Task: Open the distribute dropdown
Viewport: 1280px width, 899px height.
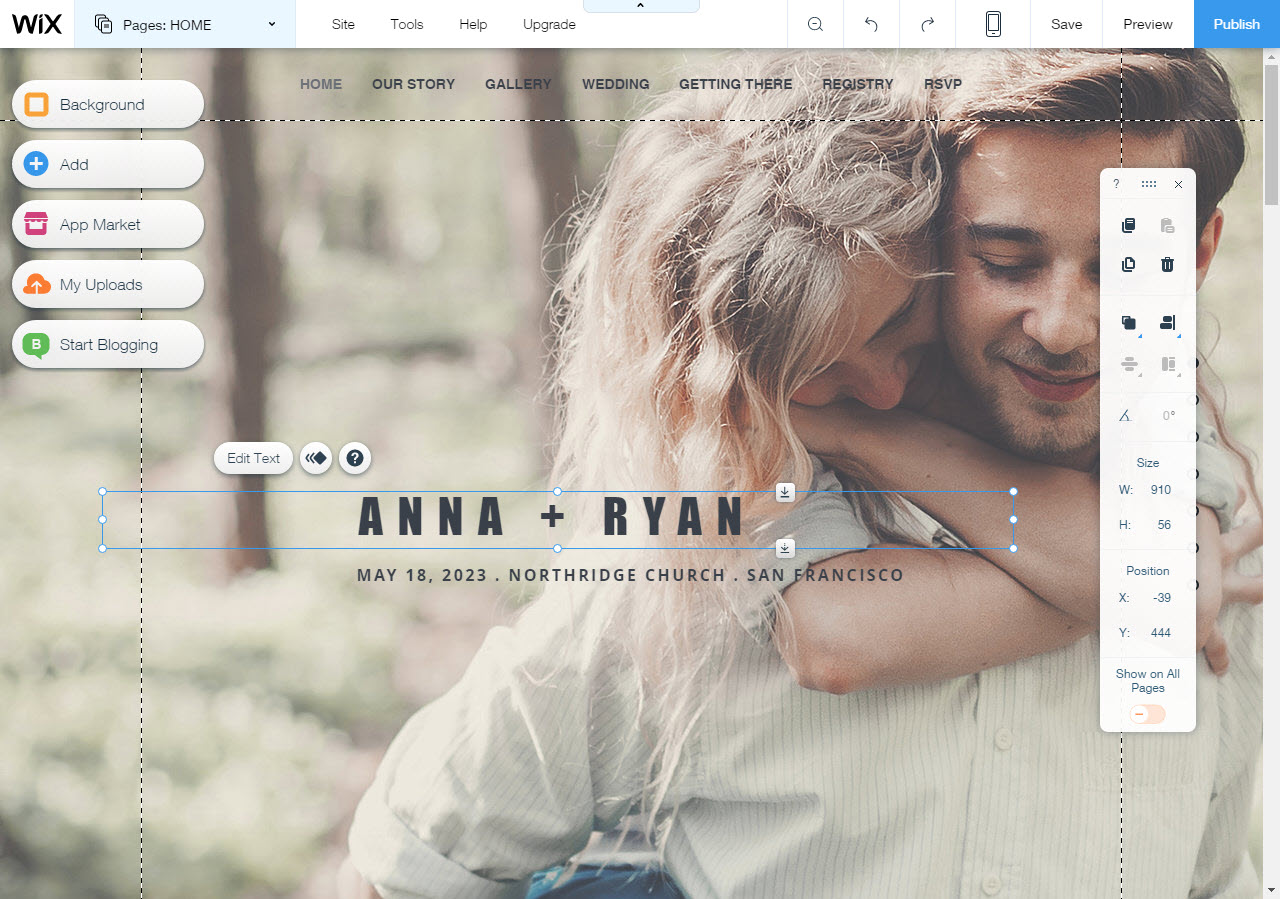Action: coord(1129,365)
